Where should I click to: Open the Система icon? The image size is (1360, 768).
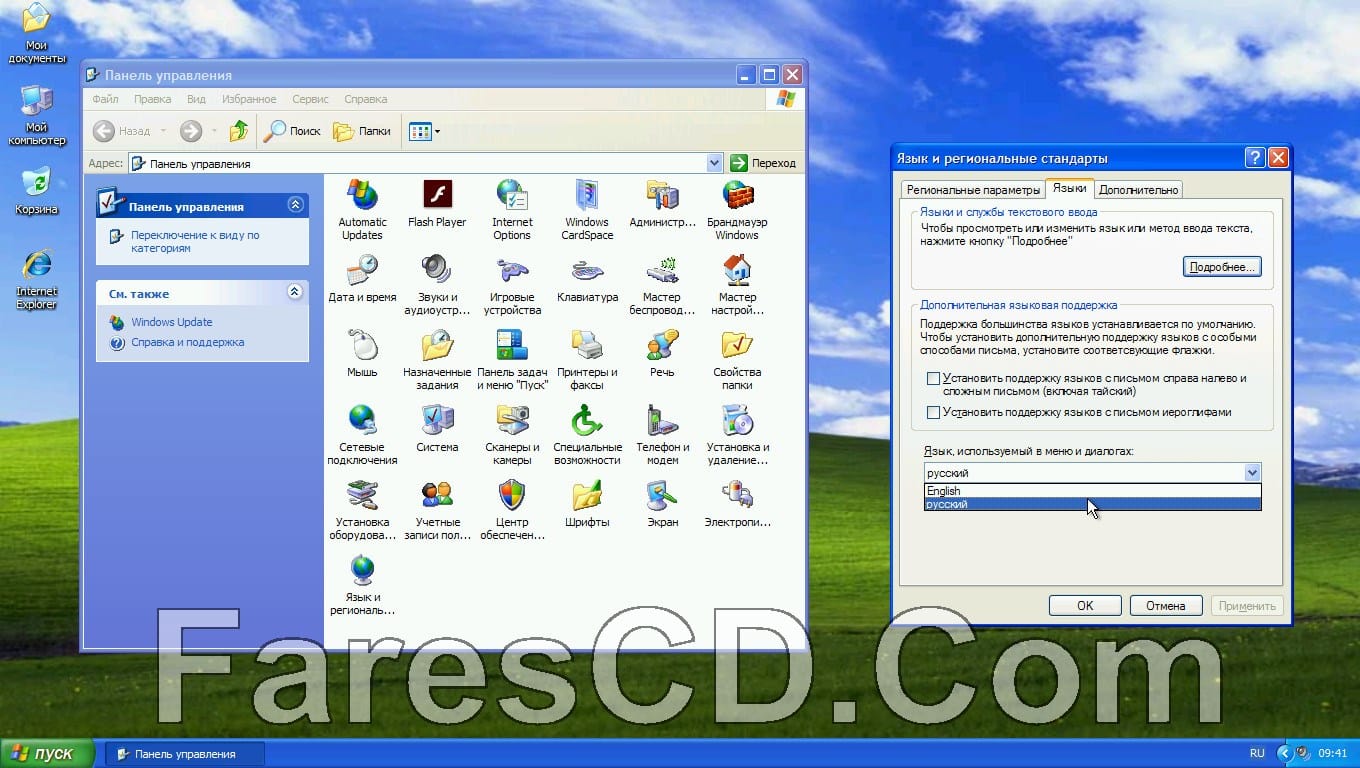coord(437,428)
